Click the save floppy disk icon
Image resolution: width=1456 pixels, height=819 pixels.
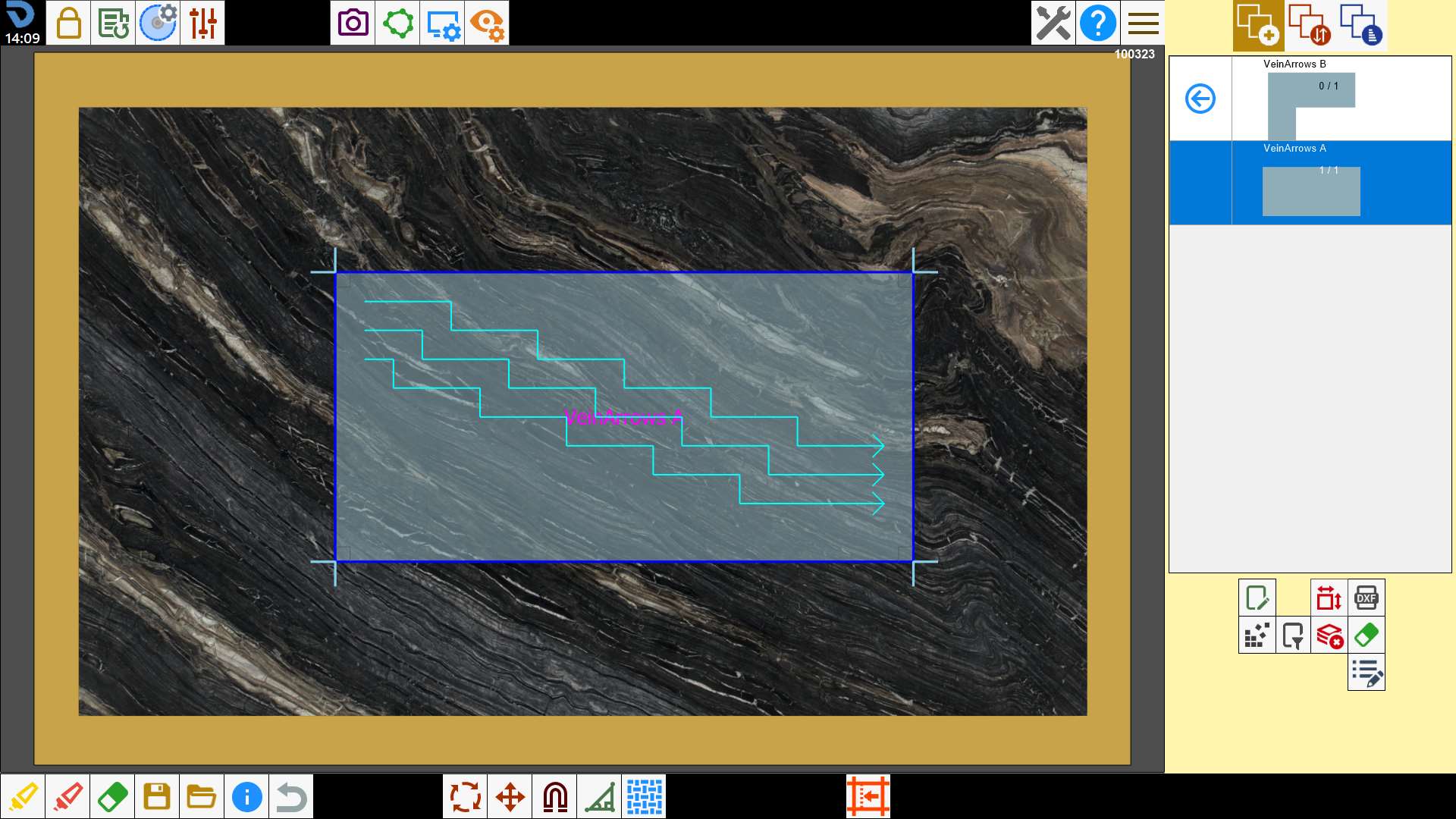pos(157,796)
